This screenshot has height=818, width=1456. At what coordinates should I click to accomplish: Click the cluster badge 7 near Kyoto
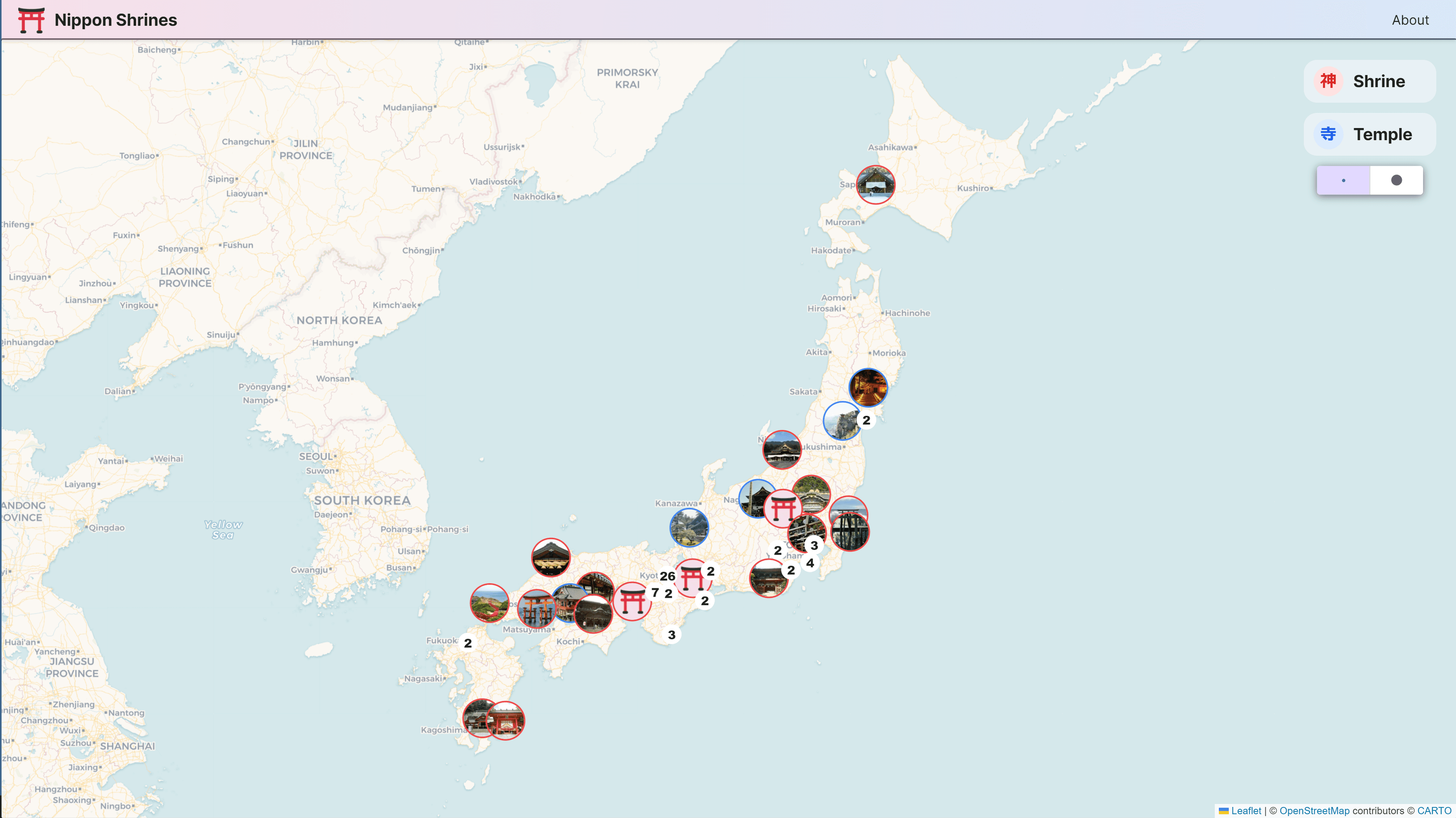pyautogui.click(x=655, y=592)
